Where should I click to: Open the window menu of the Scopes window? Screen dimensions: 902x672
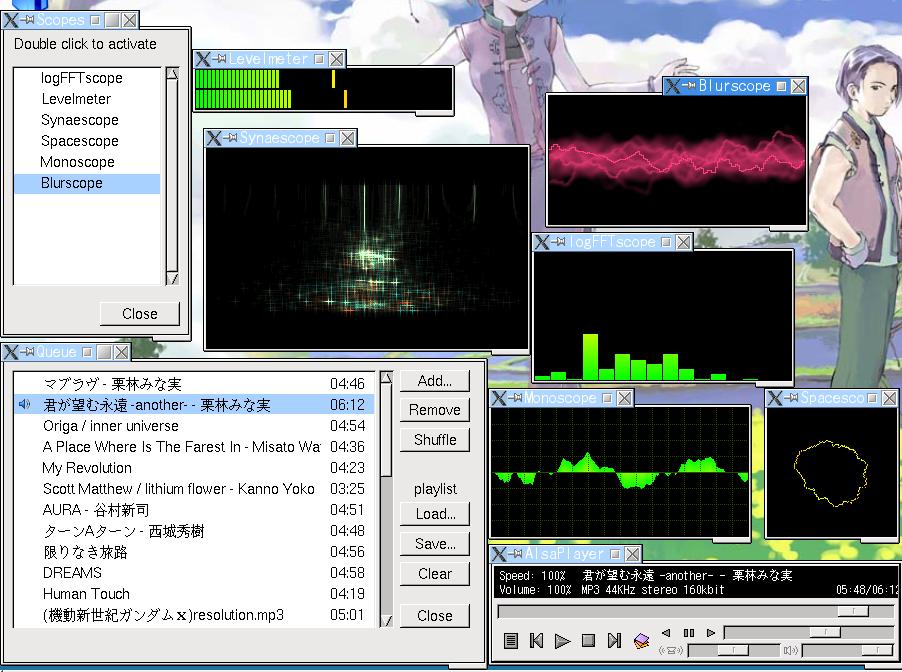tap(11, 20)
